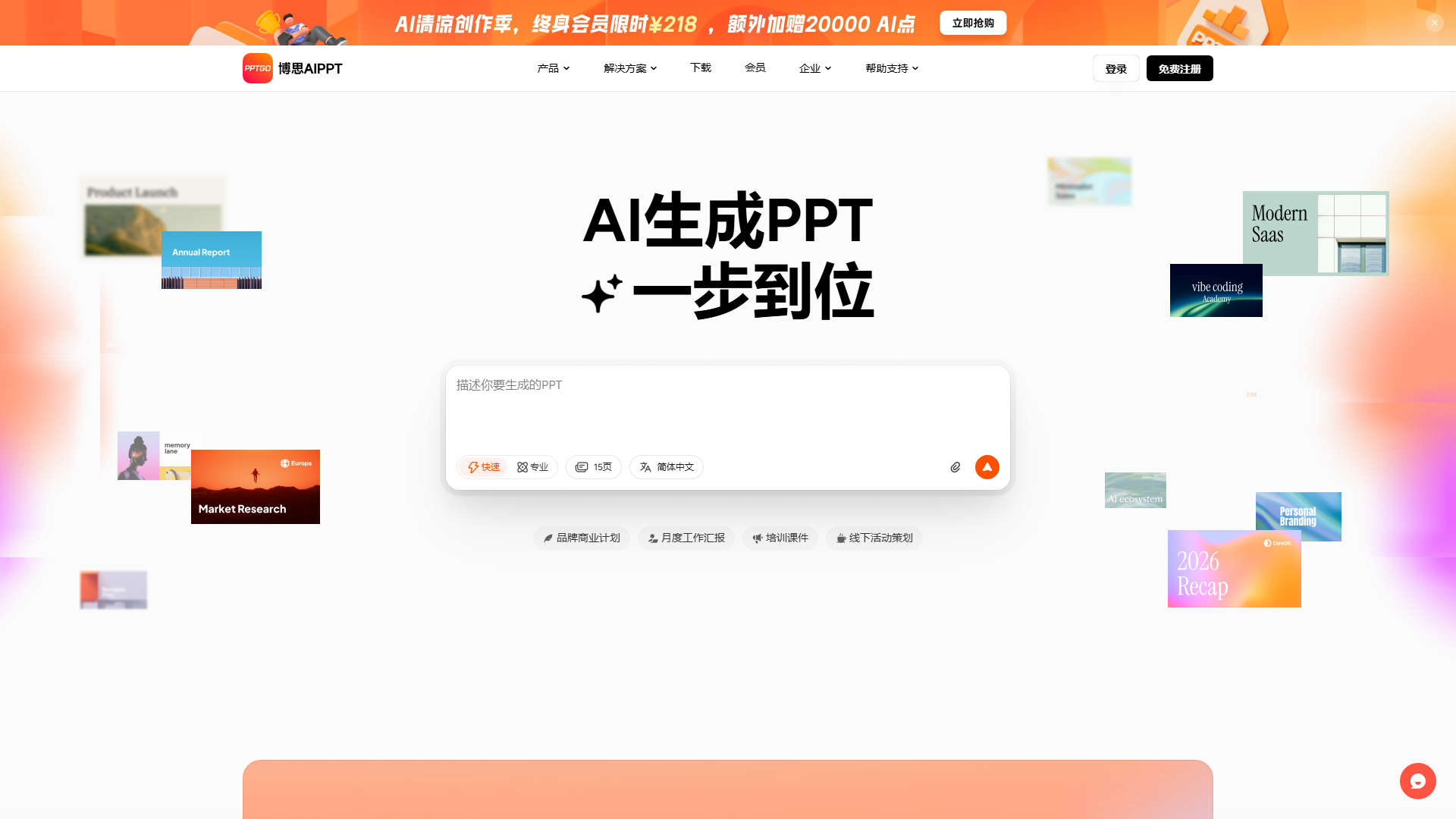Submit prompt with orange arrow button
1456x819 pixels.
point(987,467)
